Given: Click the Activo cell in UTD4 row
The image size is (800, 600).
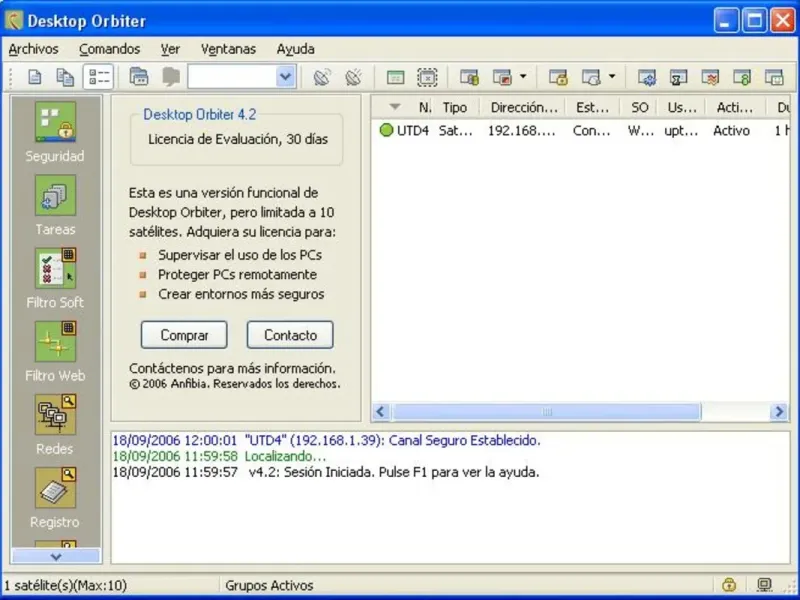Looking at the screenshot, I should 732,131.
